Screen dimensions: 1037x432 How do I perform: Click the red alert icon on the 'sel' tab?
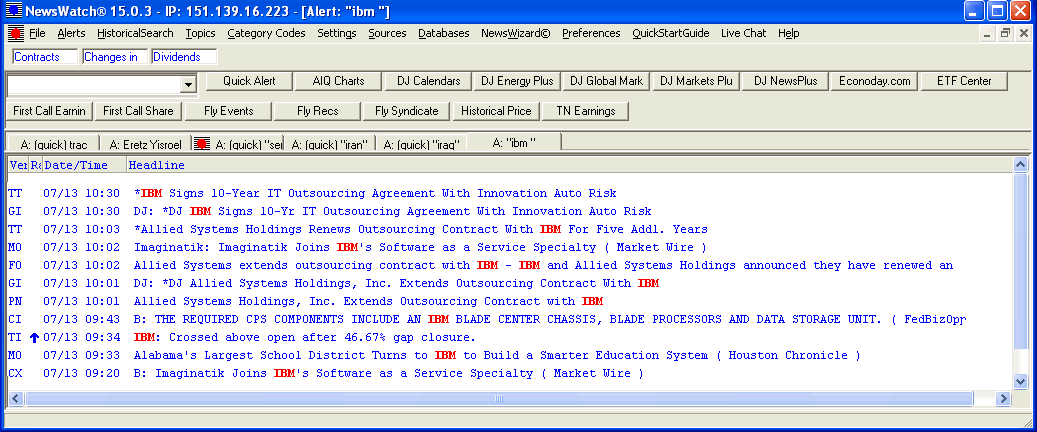tap(201, 144)
